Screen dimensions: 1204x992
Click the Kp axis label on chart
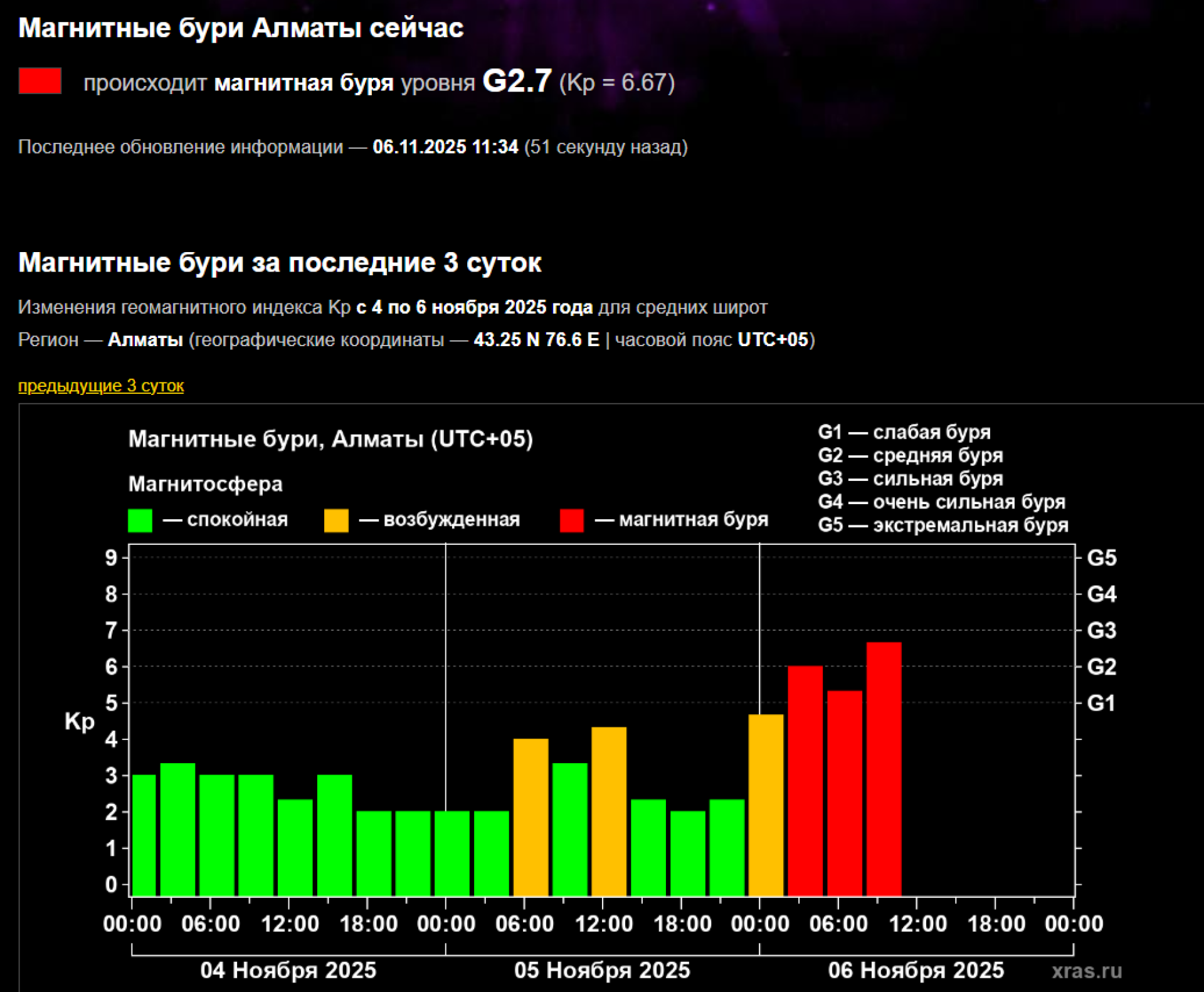coord(80,721)
